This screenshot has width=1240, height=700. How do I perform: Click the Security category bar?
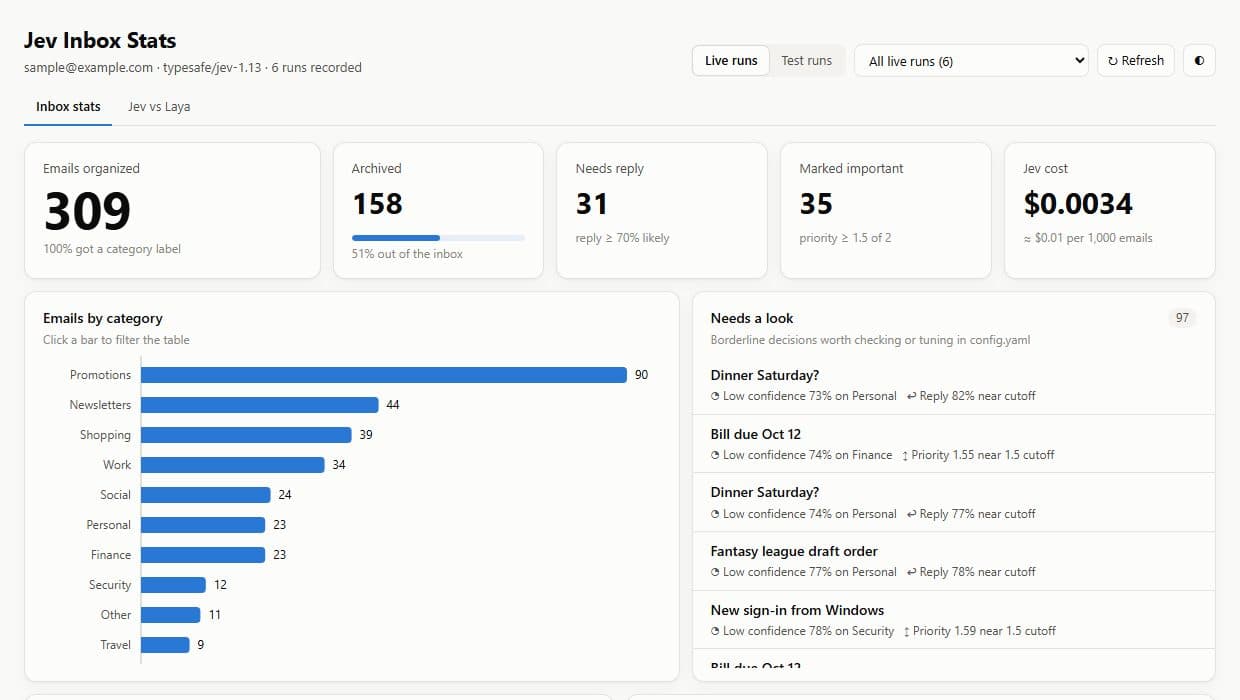[173, 585]
